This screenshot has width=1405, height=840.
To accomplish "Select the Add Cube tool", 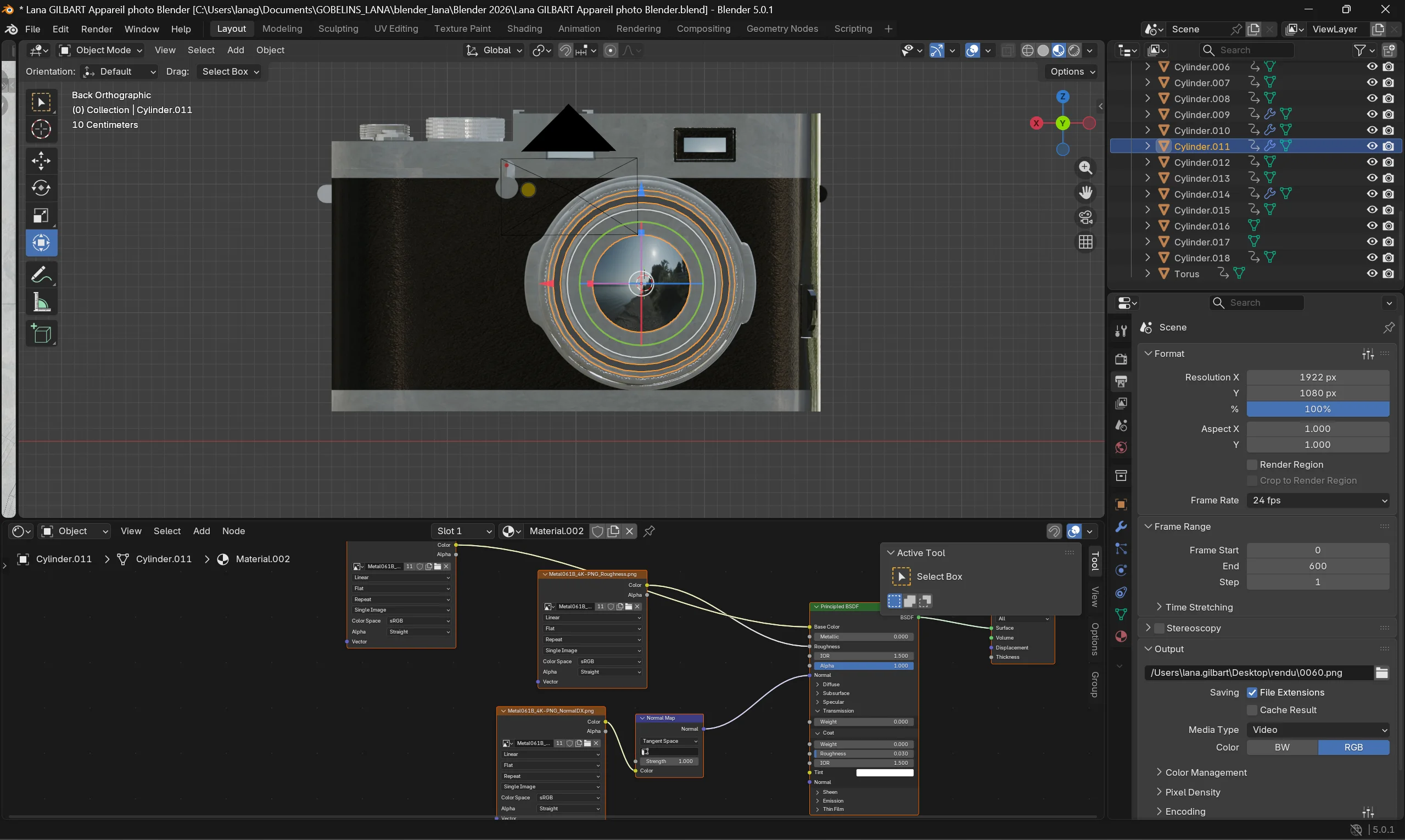I will click(x=41, y=333).
